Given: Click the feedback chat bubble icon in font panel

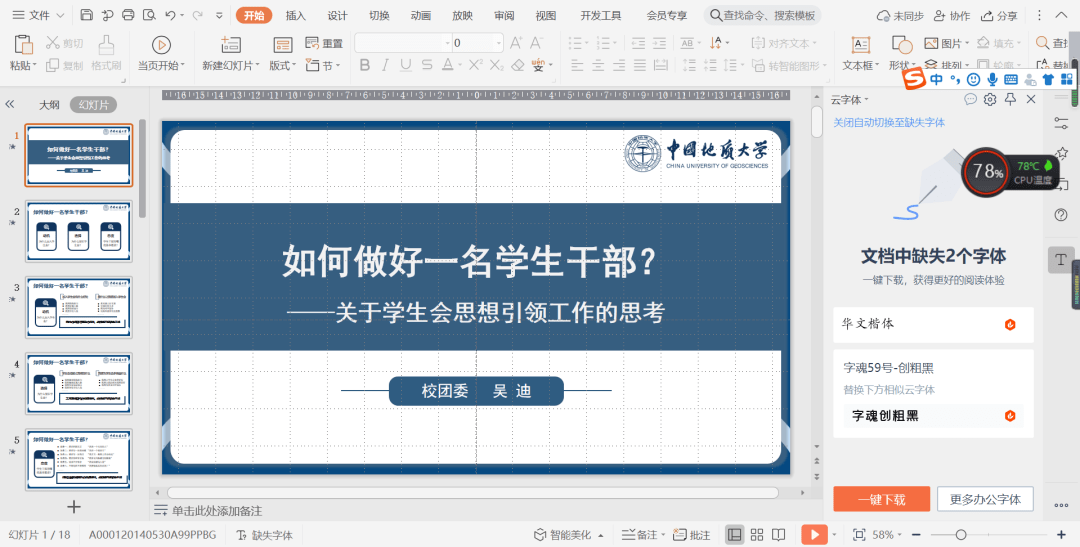Looking at the screenshot, I should 970,99.
